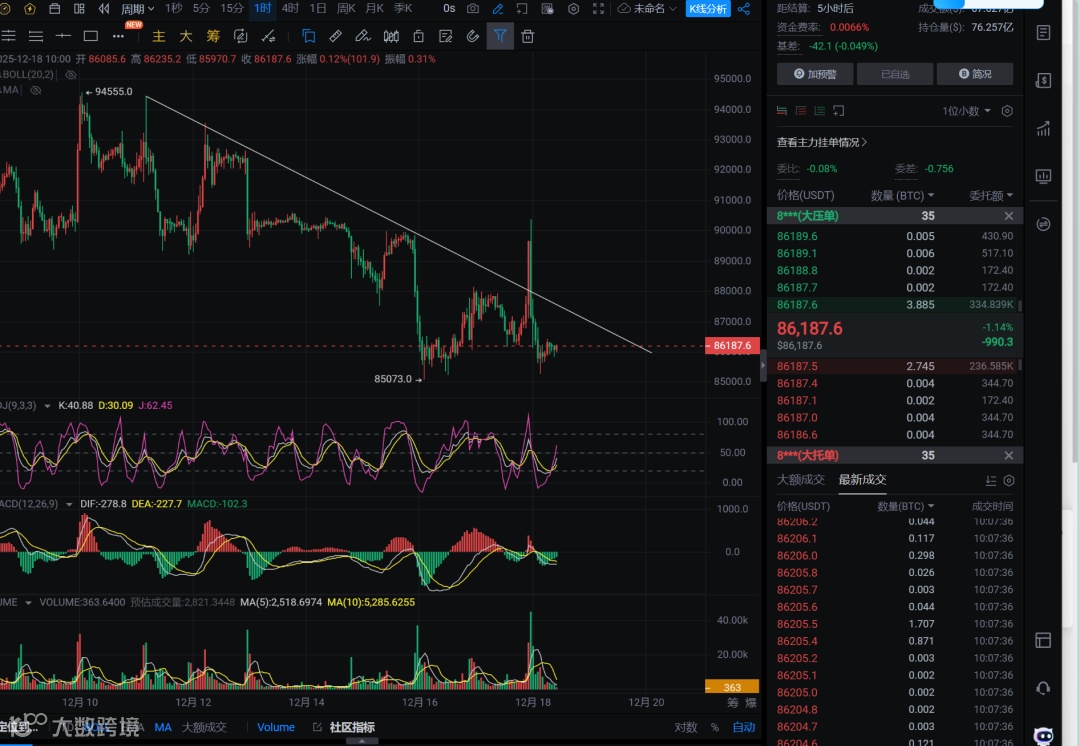
Task: Show both bids and asks order book view
Action: [x=782, y=111]
